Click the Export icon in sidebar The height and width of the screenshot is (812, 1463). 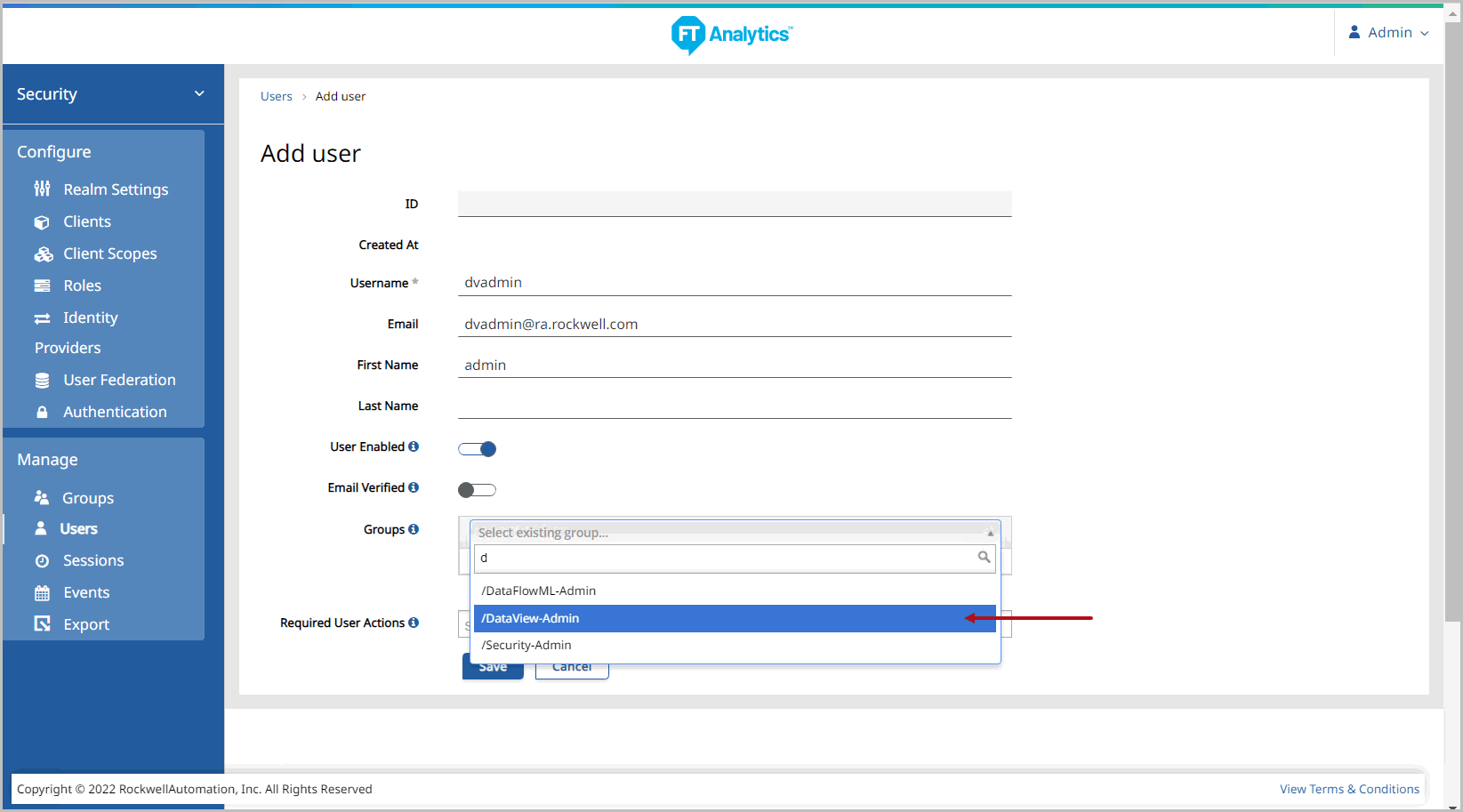click(x=42, y=623)
